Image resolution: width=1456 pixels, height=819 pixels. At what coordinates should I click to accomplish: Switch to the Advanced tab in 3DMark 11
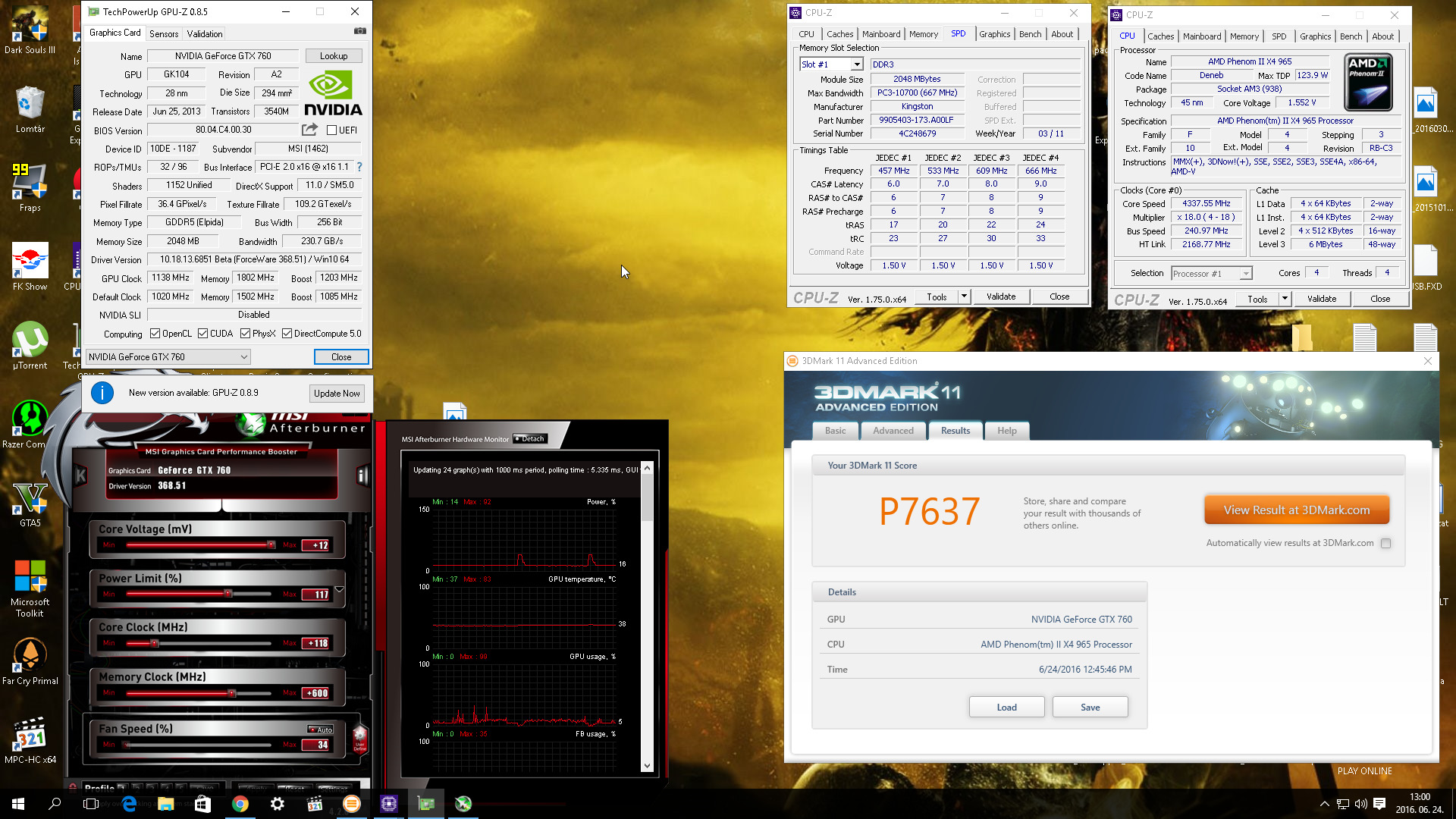pos(893,431)
